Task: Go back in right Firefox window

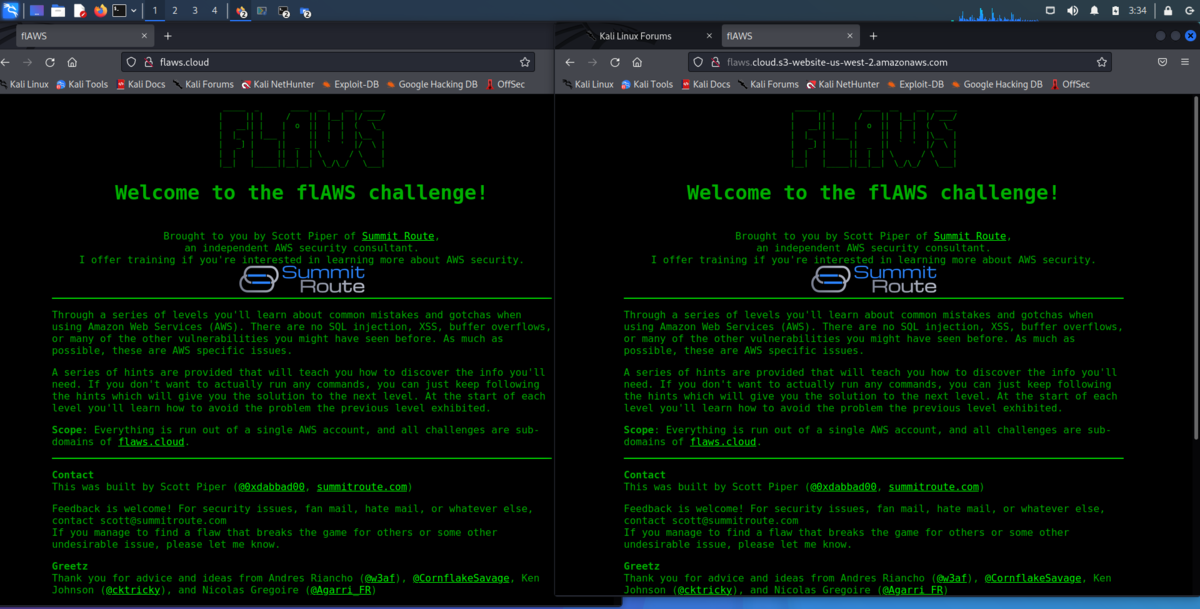Action: (570, 62)
